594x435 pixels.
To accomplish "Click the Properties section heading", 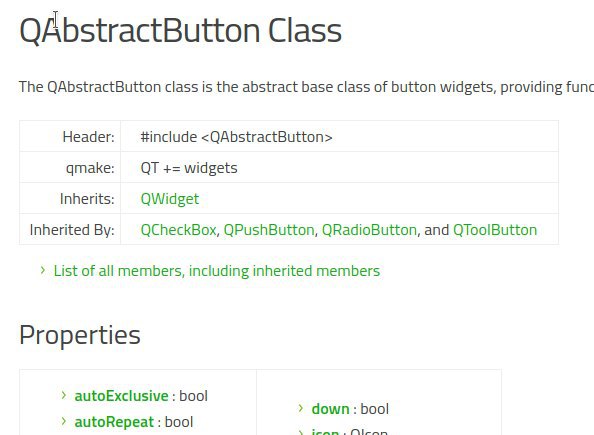I will click(80, 335).
